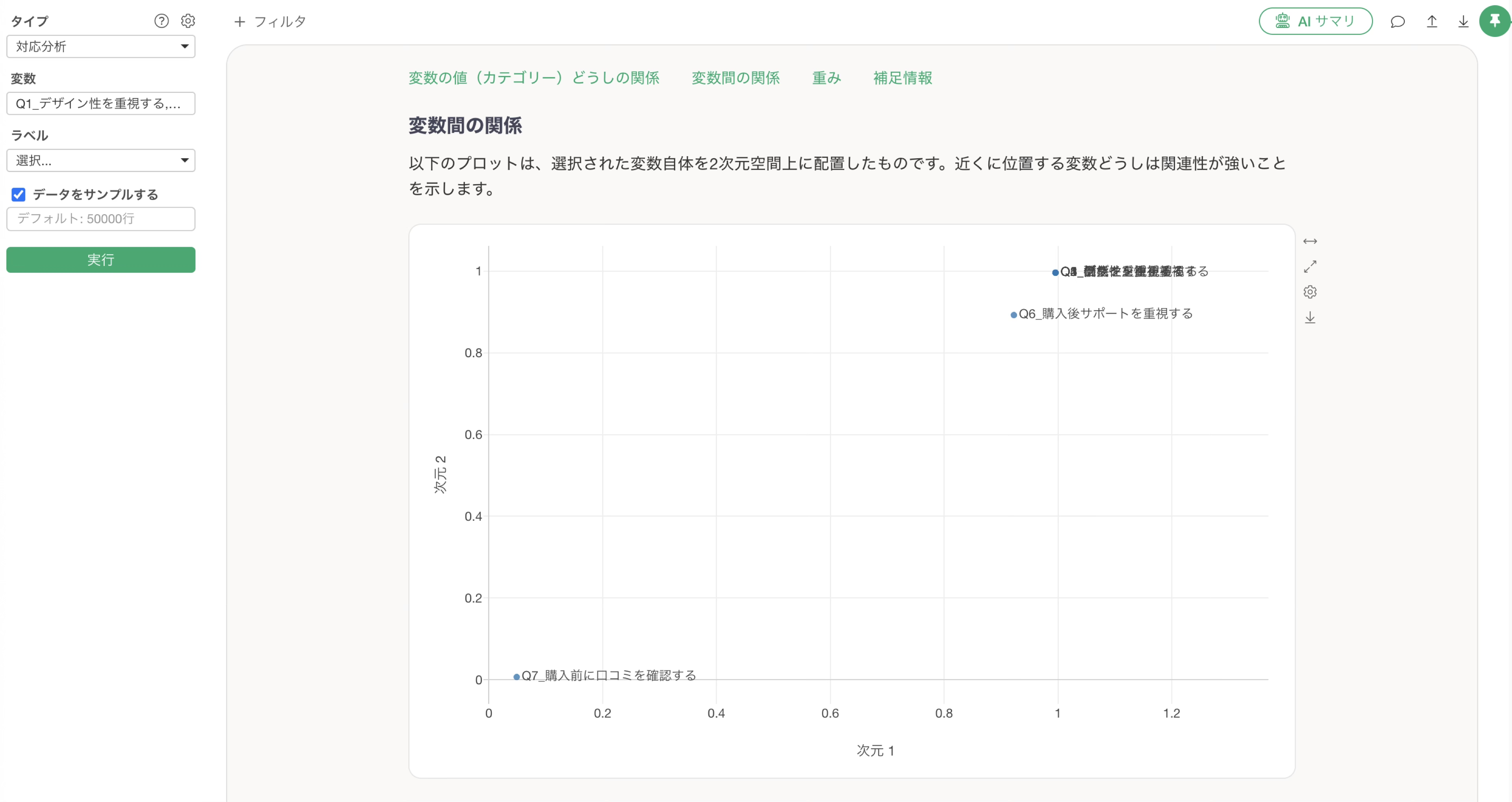Click the green pin icon
Screen dimensions: 1512x802
(1494, 22)
